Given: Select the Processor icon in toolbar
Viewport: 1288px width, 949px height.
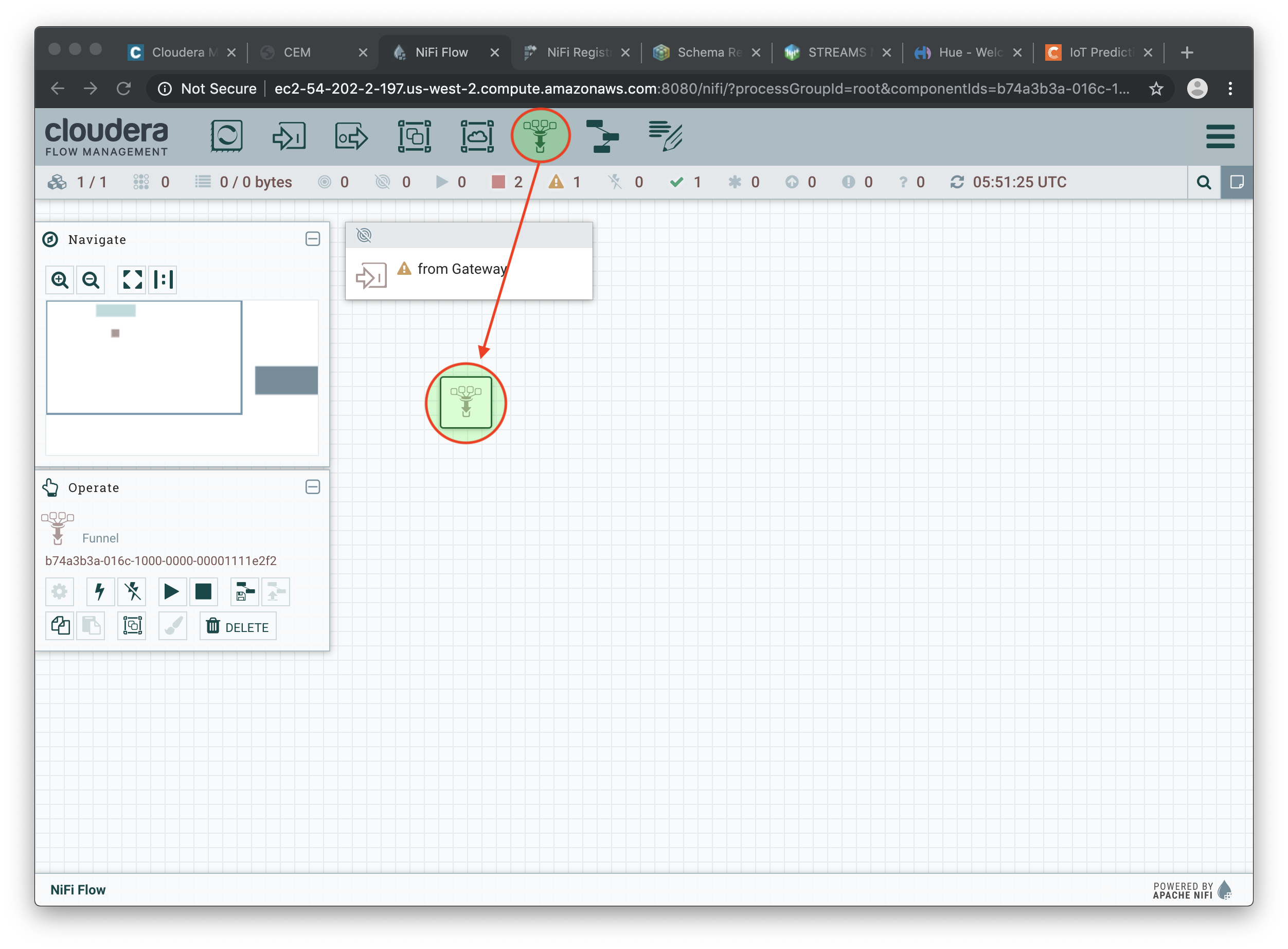Looking at the screenshot, I should [227, 136].
